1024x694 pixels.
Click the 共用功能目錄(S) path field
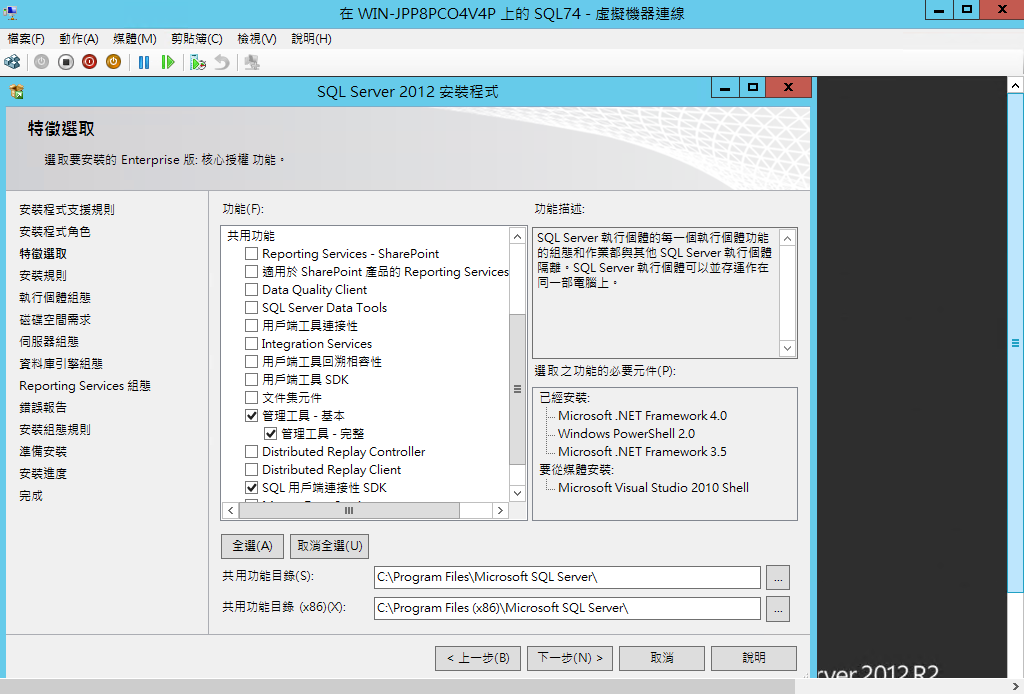pos(568,577)
